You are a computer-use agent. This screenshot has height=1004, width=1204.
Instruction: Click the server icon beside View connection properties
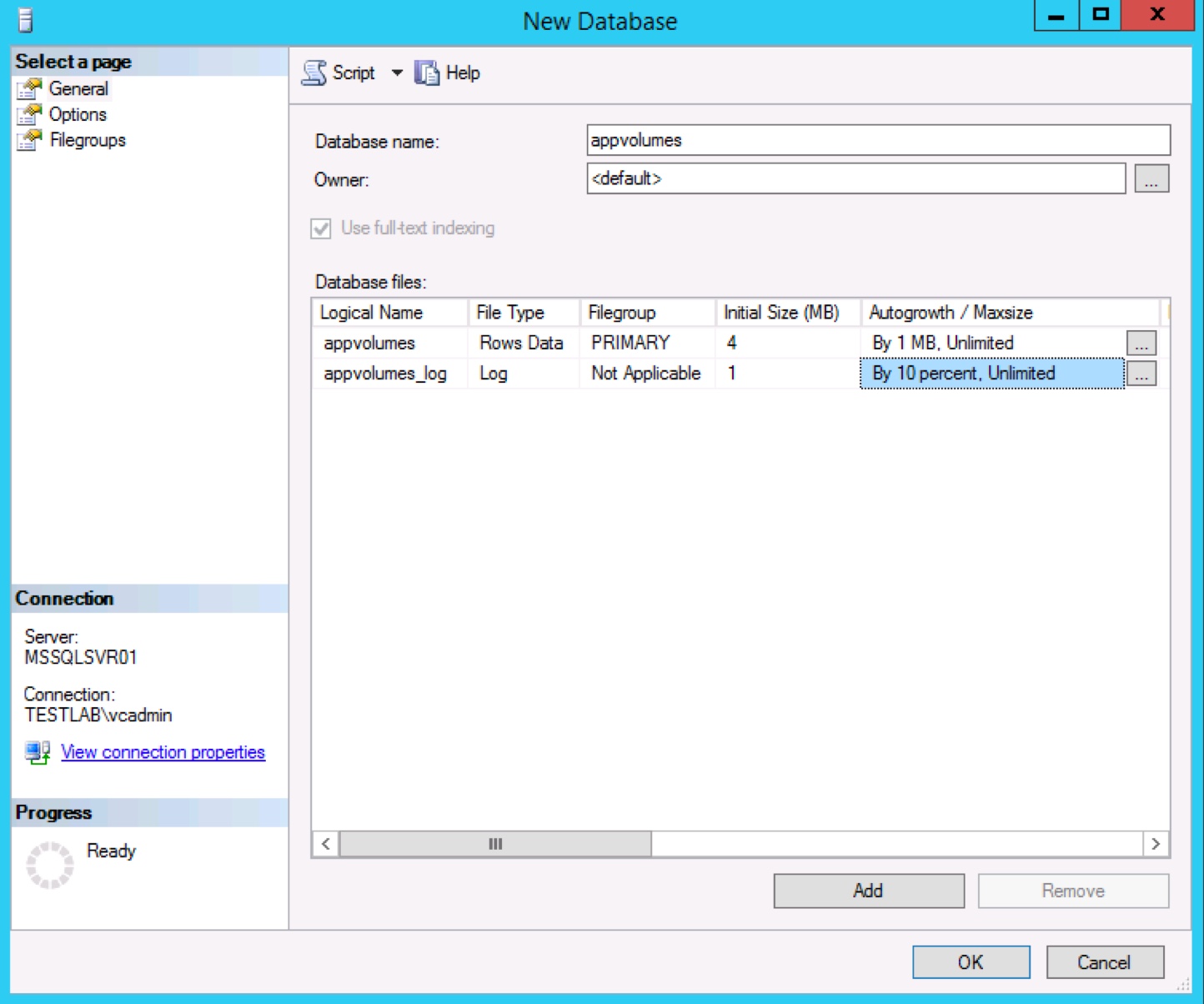pyautogui.click(x=37, y=751)
